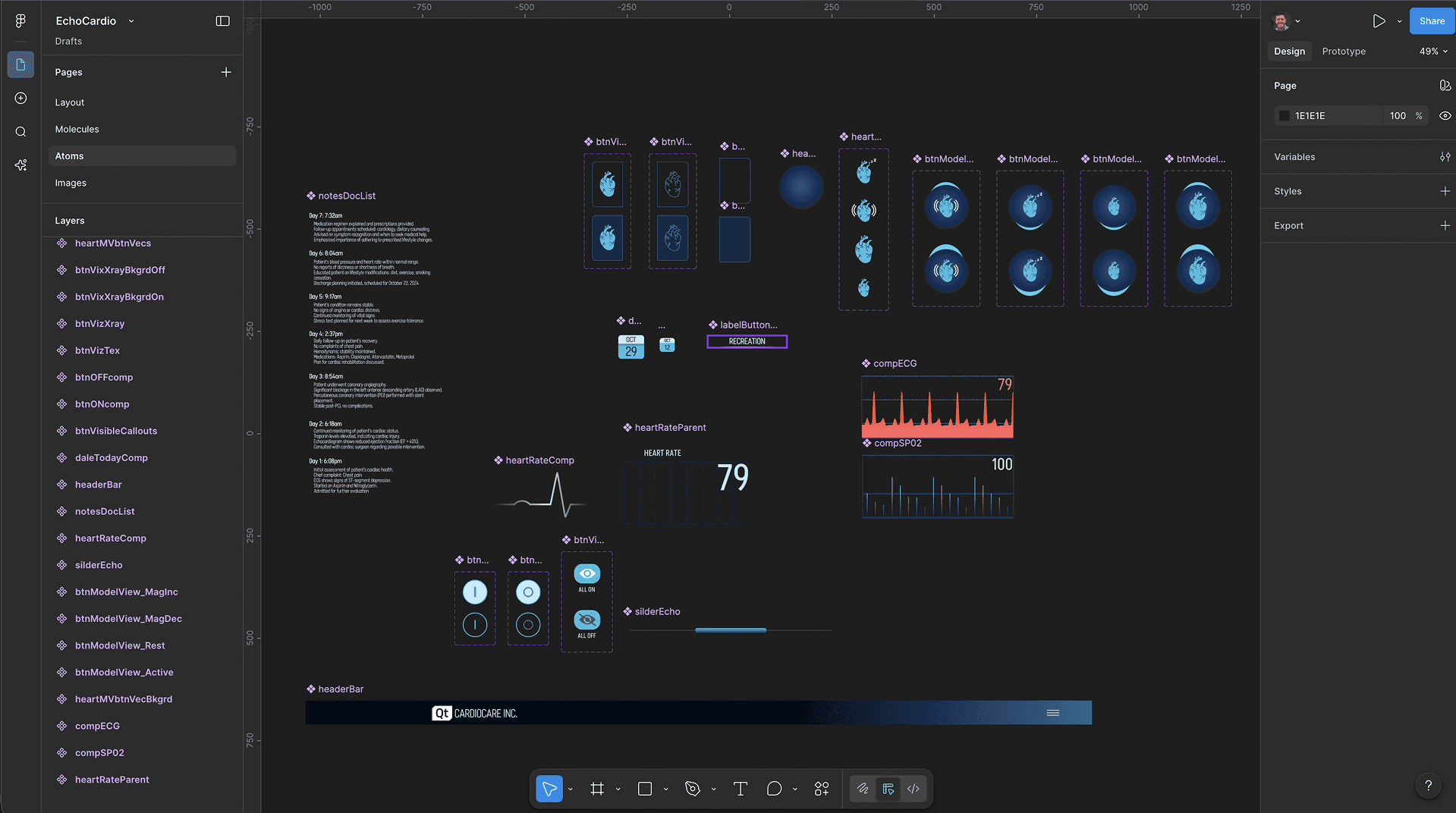
Task: Click the filled power-on toggle button
Action: tap(475, 592)
